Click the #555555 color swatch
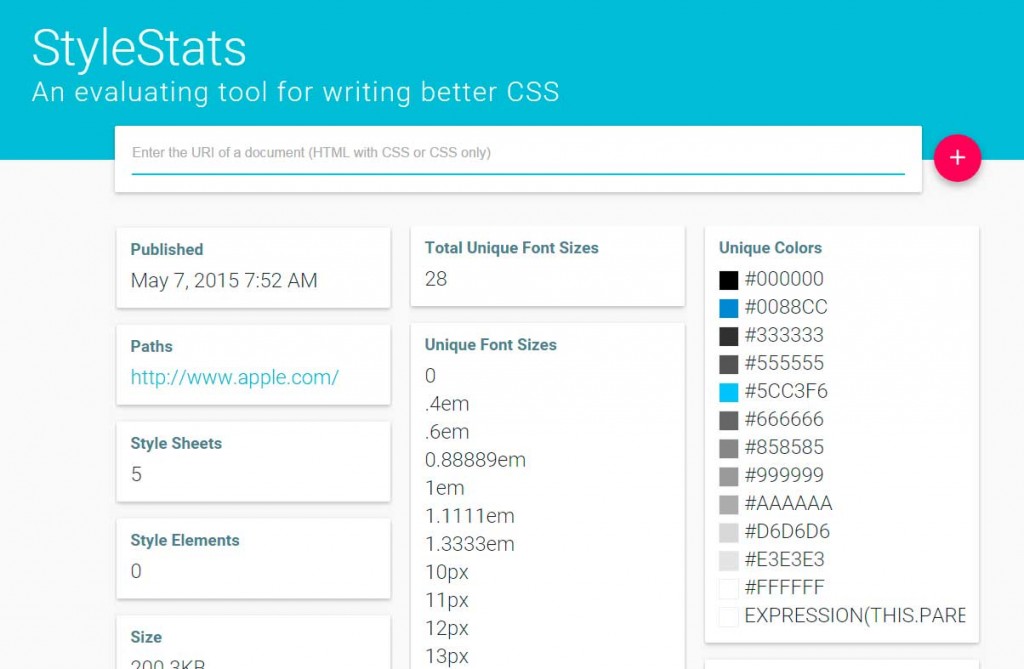The width and height of the screenshot is (1024, 669). click(x=729, y=364)
